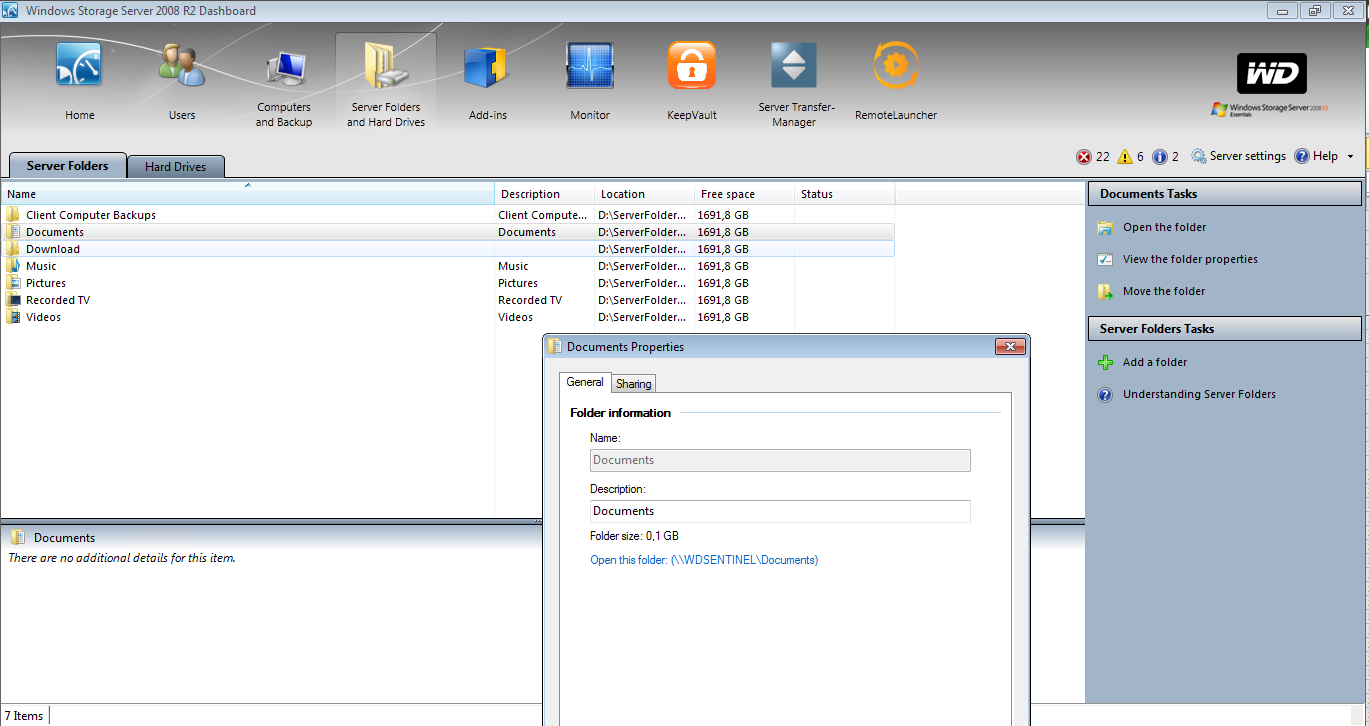Image resolution: width=1369 pixels, height=726 pixels.
Task: Open Understanding Server Folders link
Action: click(x=1199, y=395)
